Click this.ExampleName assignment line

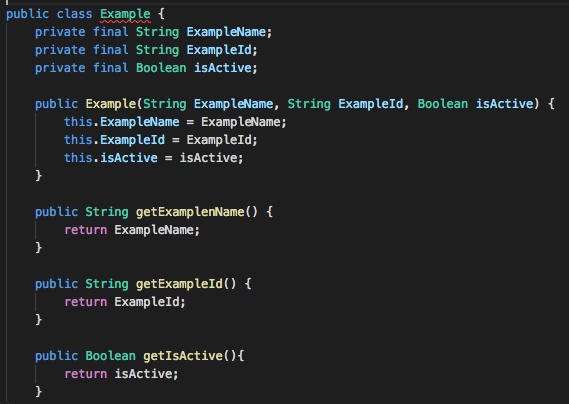point(175,122)
